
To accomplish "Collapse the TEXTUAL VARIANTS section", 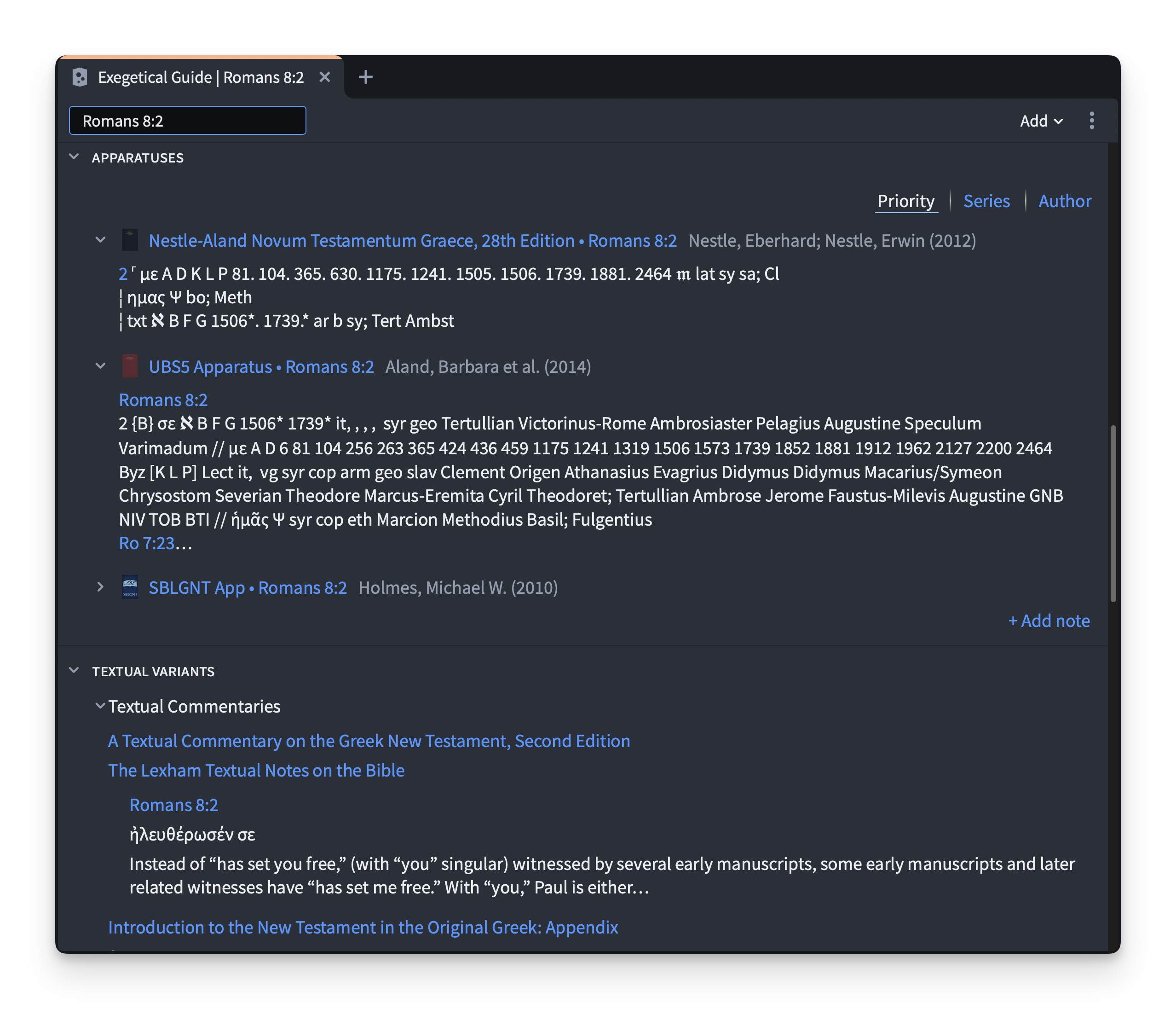I will pyautogui.click(x=74, y=671).
